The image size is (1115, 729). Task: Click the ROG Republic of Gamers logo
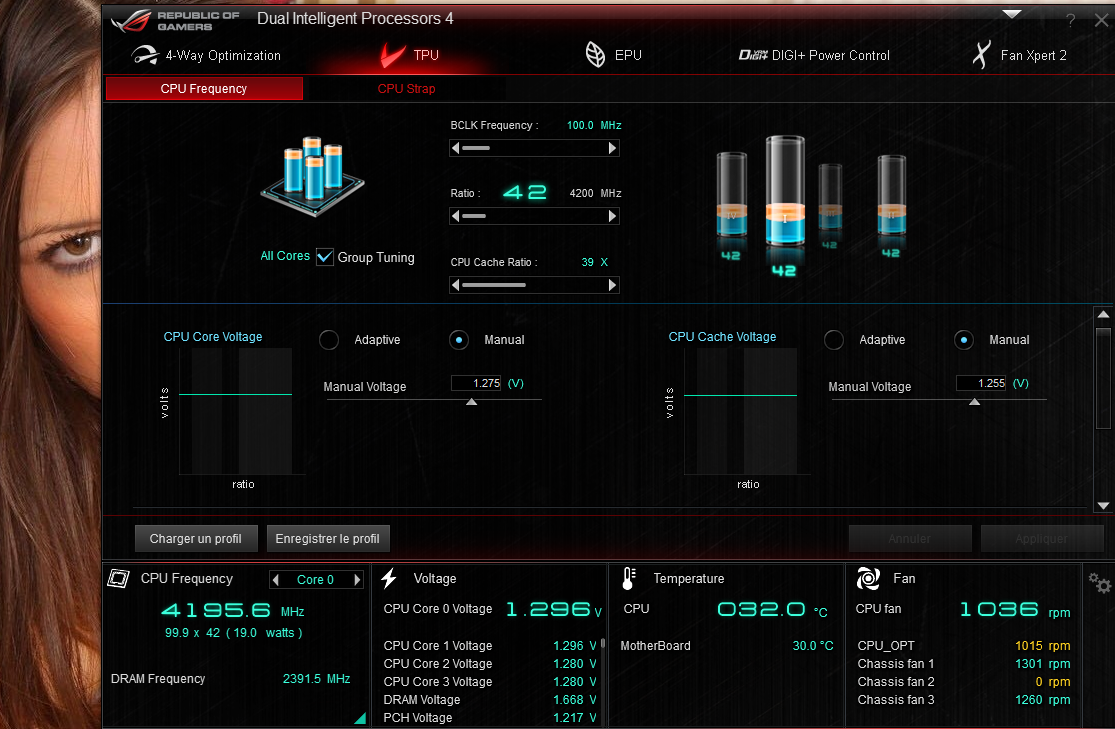point(175,21)
